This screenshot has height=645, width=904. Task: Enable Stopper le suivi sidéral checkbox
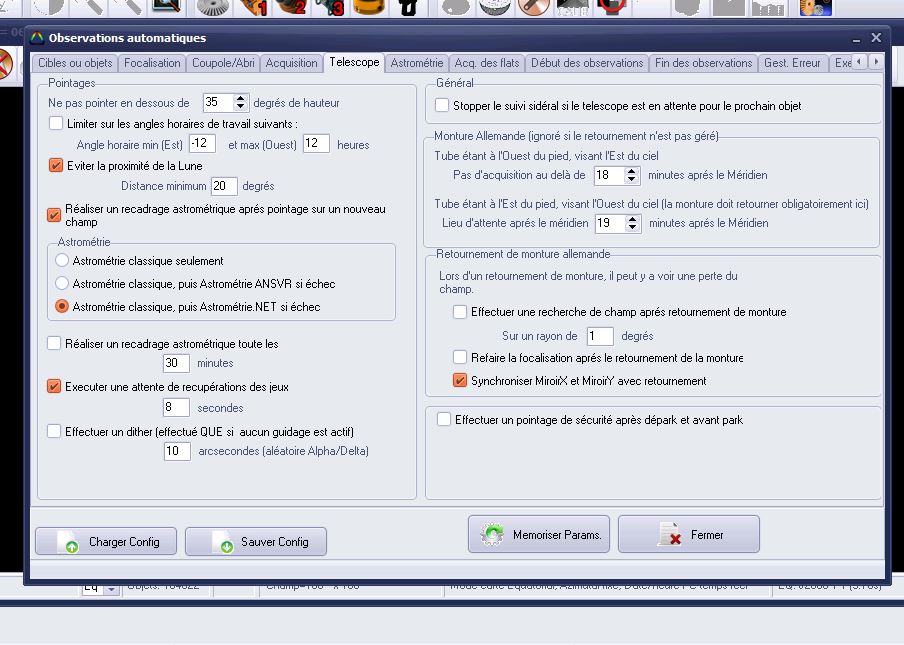(443, 105)
